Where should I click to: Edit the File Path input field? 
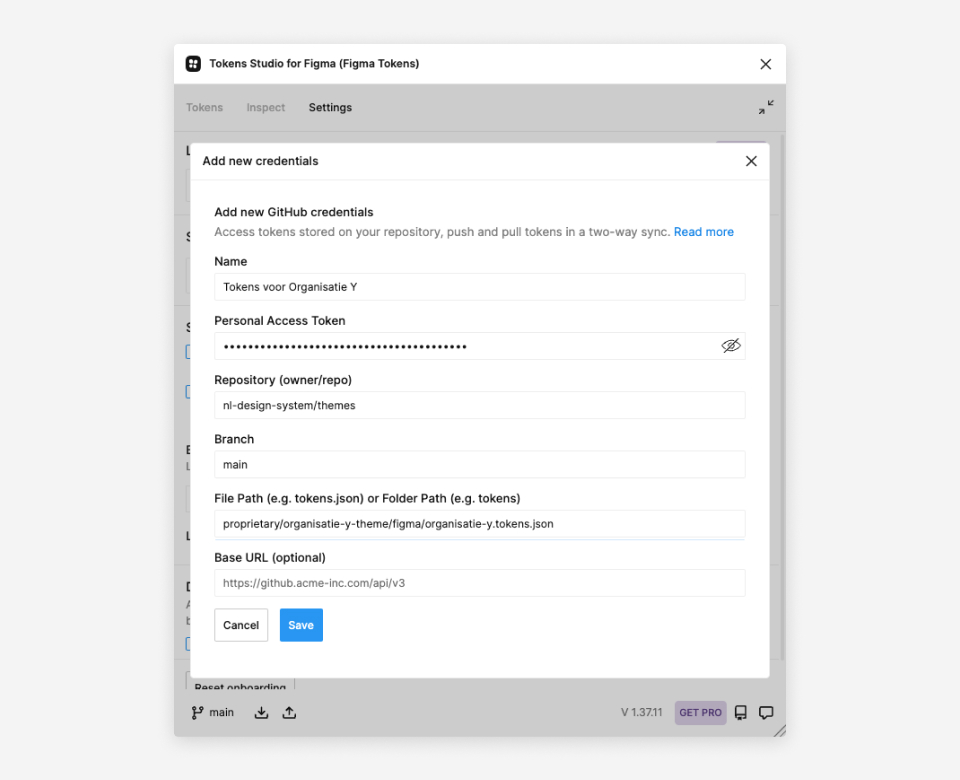tap(479, 524)
